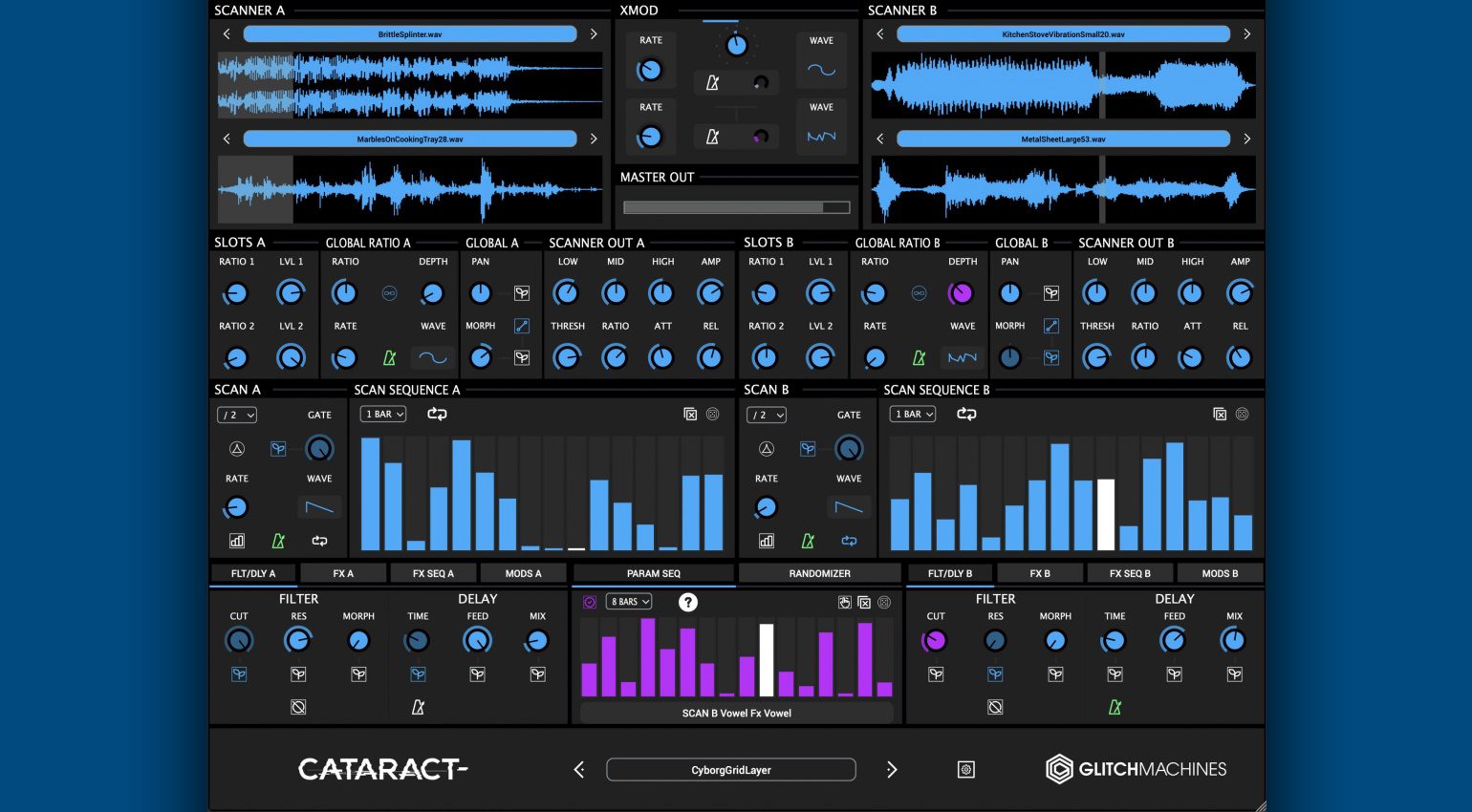Open the 1 BAR dropdown in Scan Sequence A
Image resolution: width=1472 pixels, height=812 pixels.
pos(383,414)
